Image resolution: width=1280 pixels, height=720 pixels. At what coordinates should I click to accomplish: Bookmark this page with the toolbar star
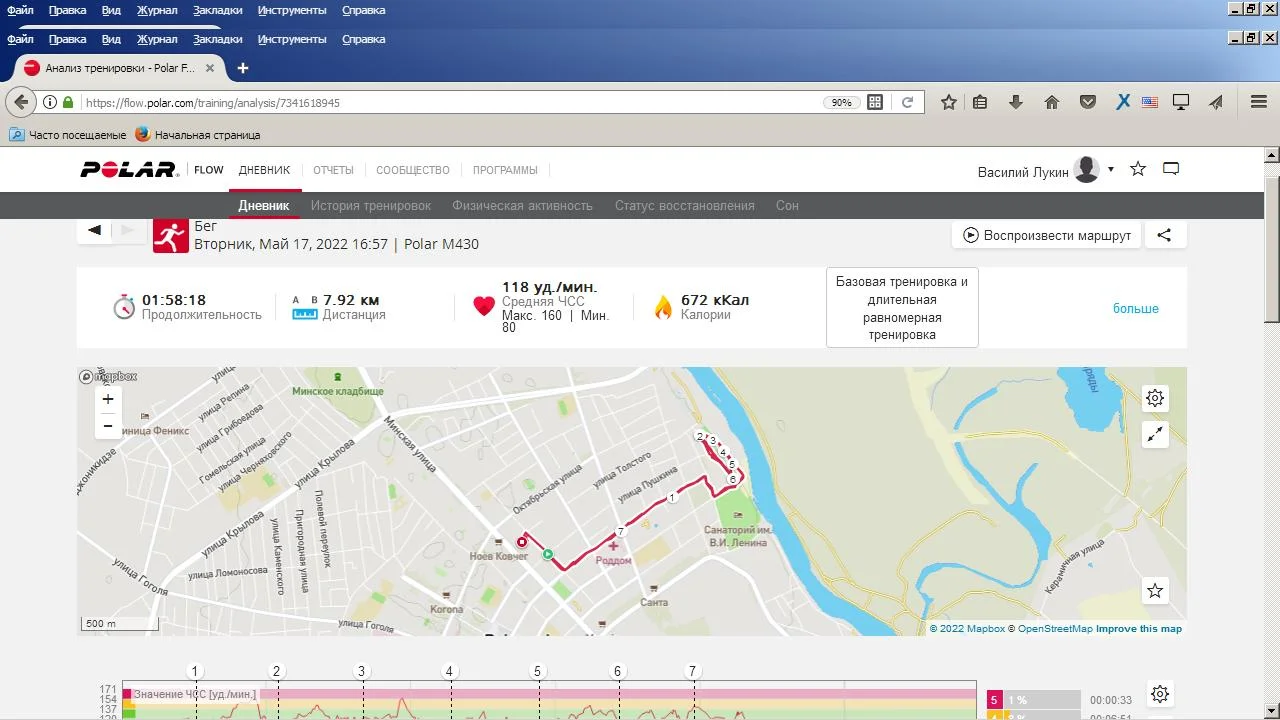[949, 102]
